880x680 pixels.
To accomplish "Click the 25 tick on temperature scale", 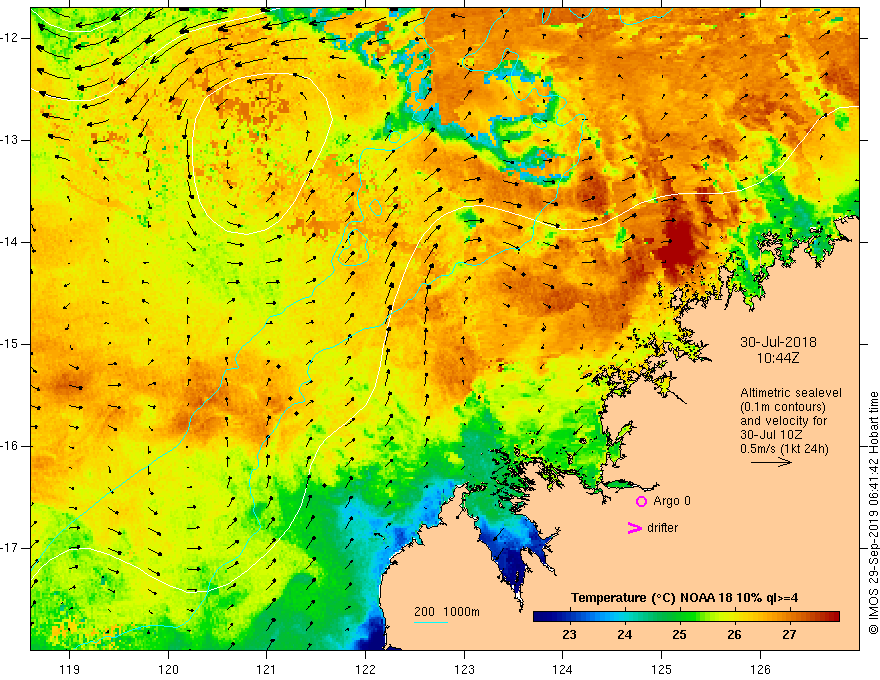I will pyautogui.click(x=679, y=635).
